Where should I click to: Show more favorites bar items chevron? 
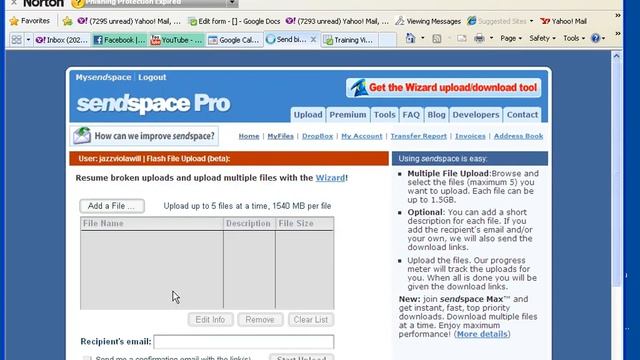618,16
